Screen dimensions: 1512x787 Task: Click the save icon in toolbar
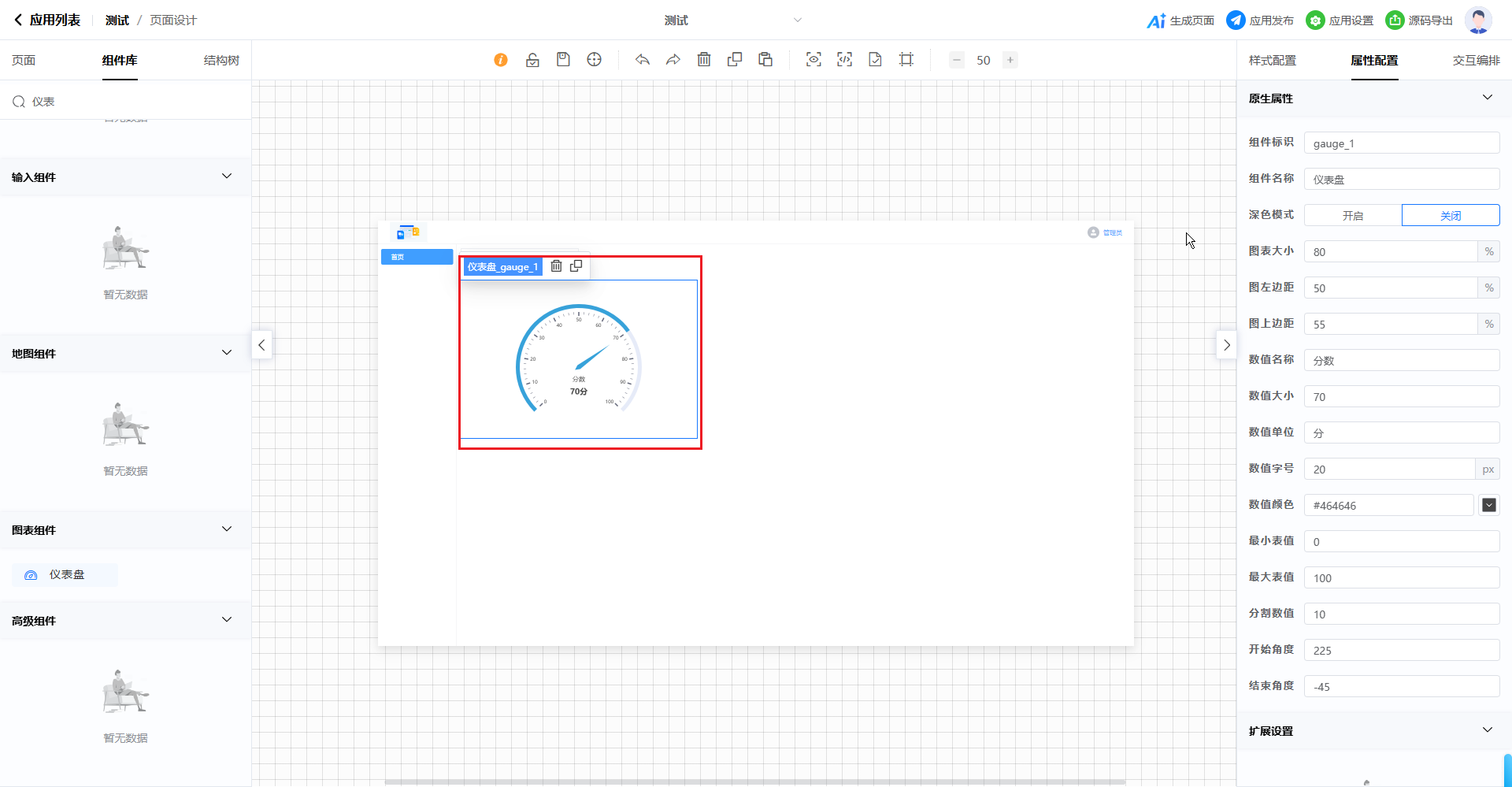pos(563,60)
